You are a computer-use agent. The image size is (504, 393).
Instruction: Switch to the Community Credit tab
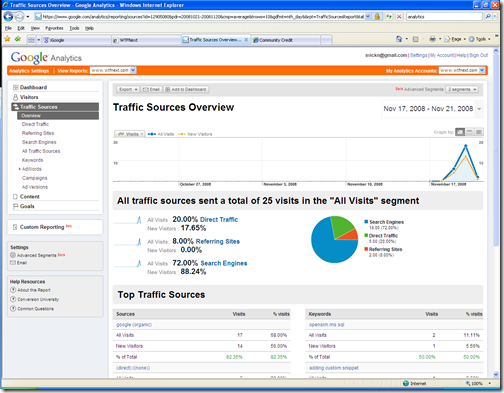click(286, 40)
